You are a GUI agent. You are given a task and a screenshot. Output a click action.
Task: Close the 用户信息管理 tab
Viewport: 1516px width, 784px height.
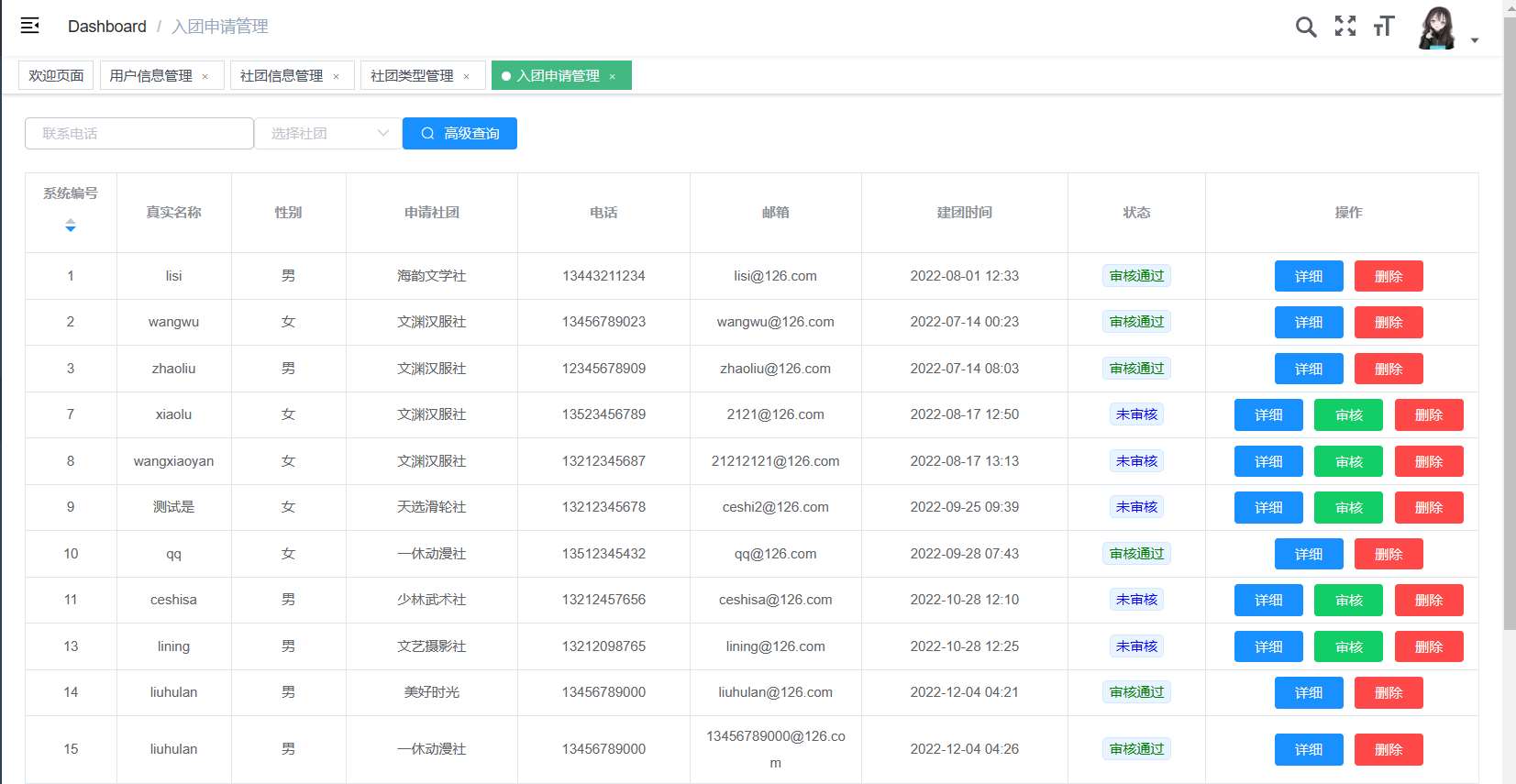click(x=205, y=77)
